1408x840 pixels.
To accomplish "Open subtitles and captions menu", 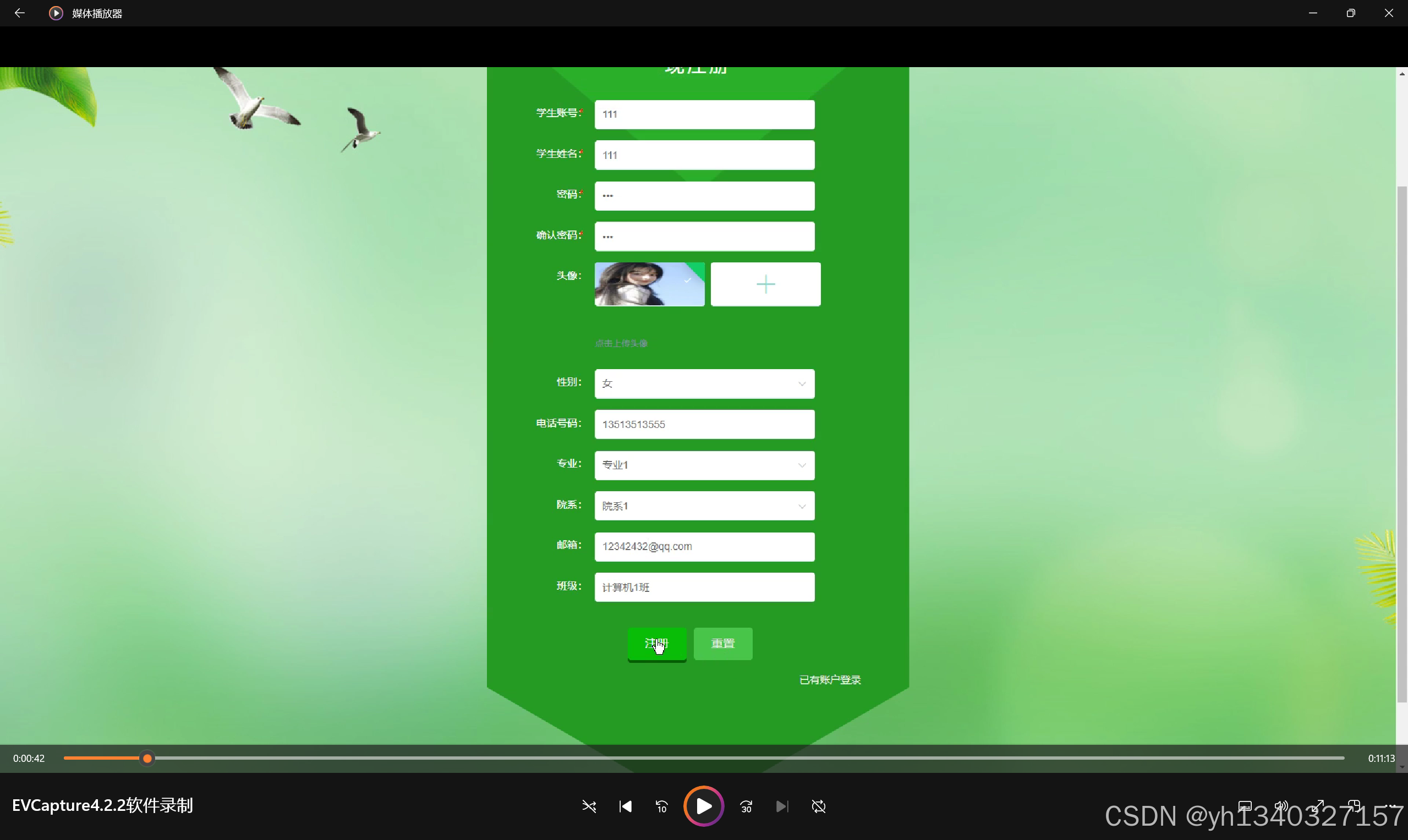I will click(x=1245, y=805).
